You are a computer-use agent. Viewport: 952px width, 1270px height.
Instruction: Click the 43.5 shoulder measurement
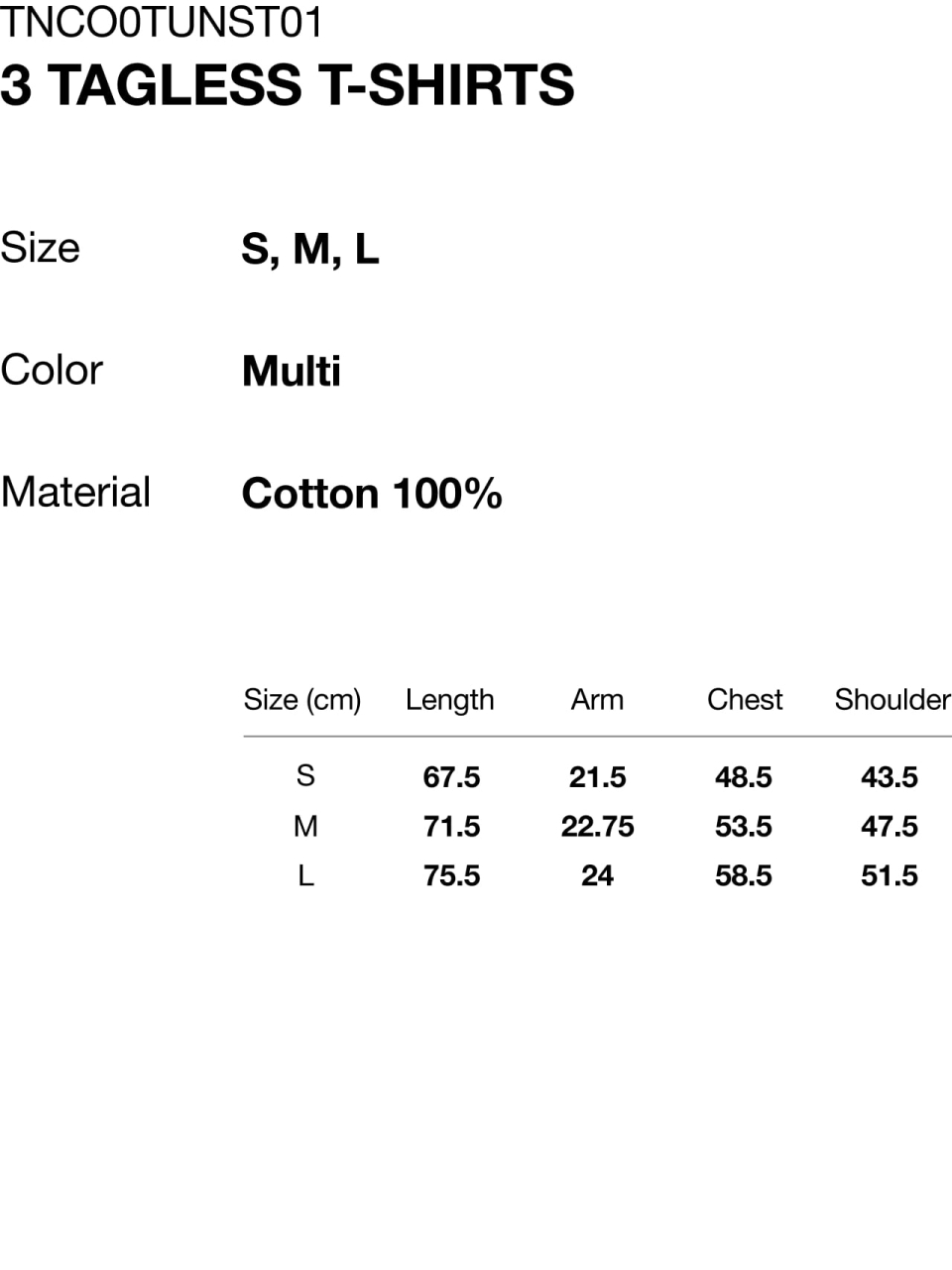(890, 777)
